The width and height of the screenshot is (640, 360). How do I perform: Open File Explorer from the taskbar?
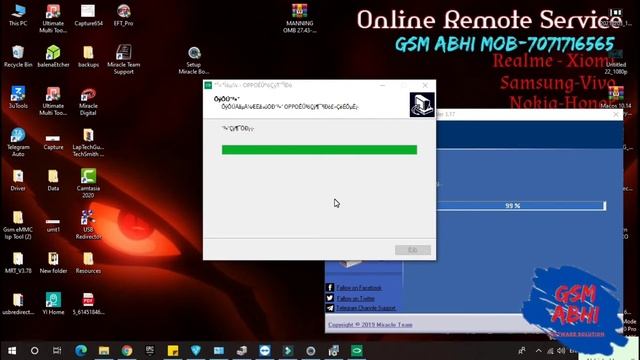104,351
